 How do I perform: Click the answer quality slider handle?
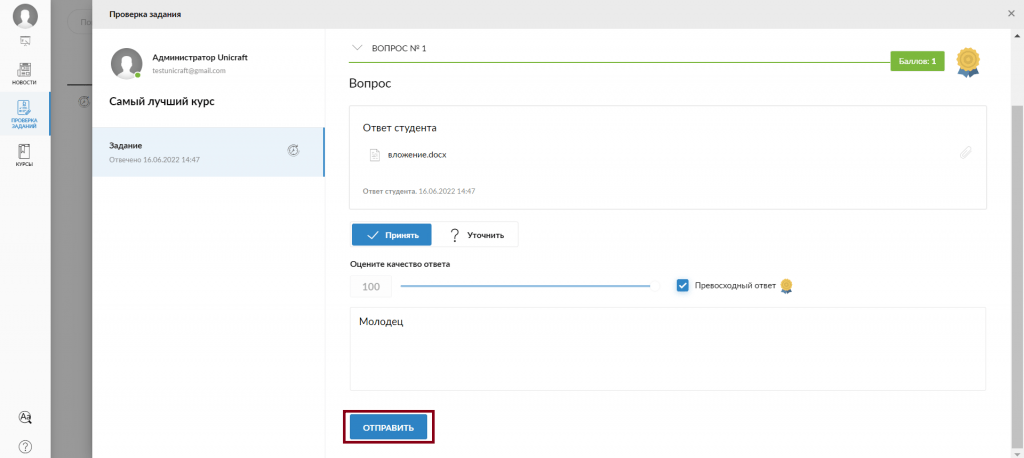tap(655, 286)
